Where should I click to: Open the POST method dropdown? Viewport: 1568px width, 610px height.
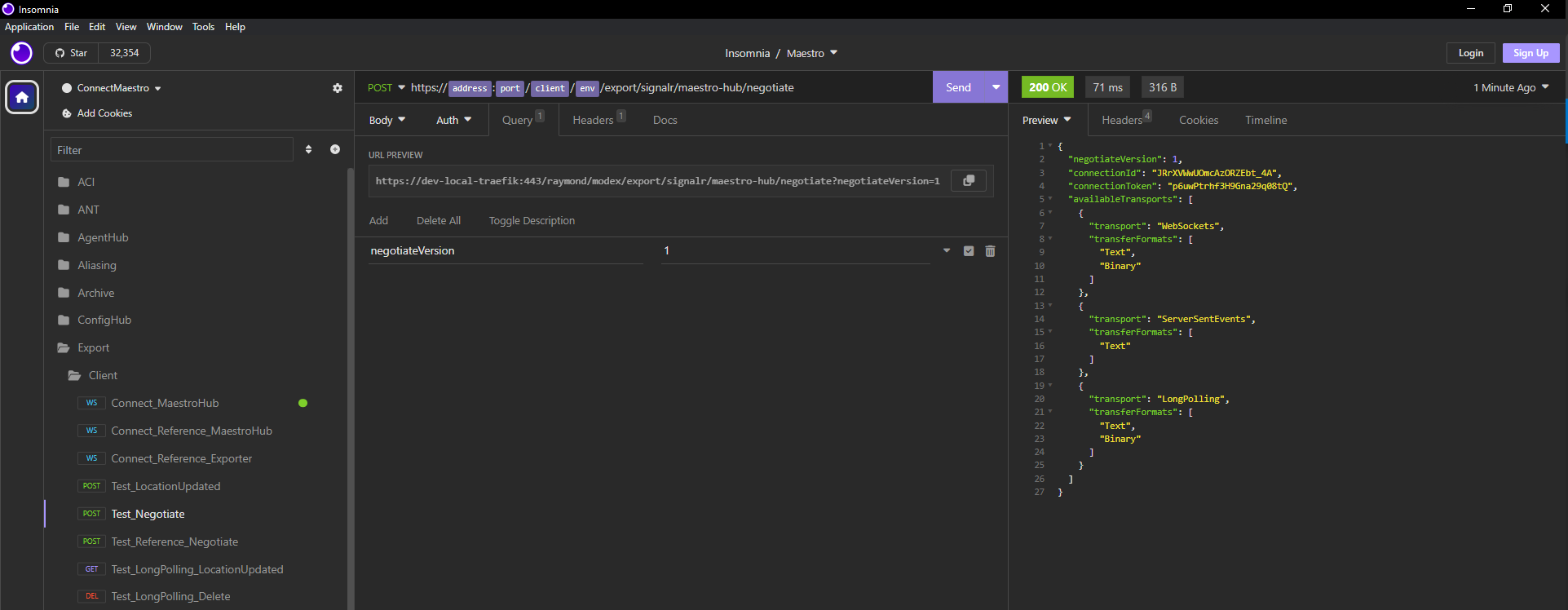(386, 87)
